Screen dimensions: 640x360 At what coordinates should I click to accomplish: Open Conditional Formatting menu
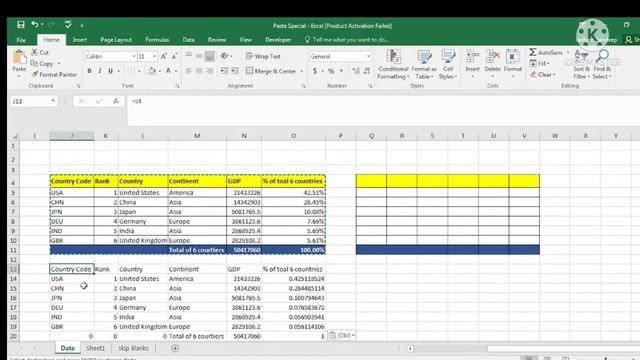tap(393, 64)
